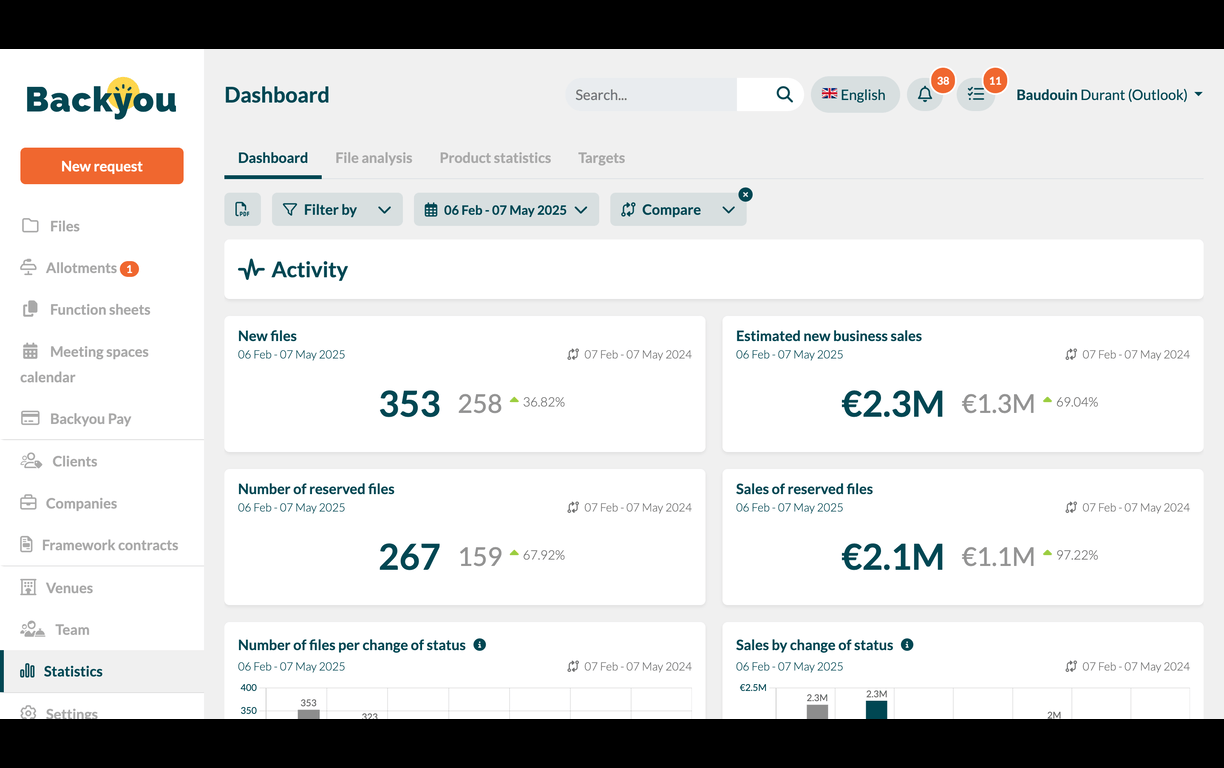
Task: Click compare icon in Estimated new business sales card
Action: (1071, 355)
